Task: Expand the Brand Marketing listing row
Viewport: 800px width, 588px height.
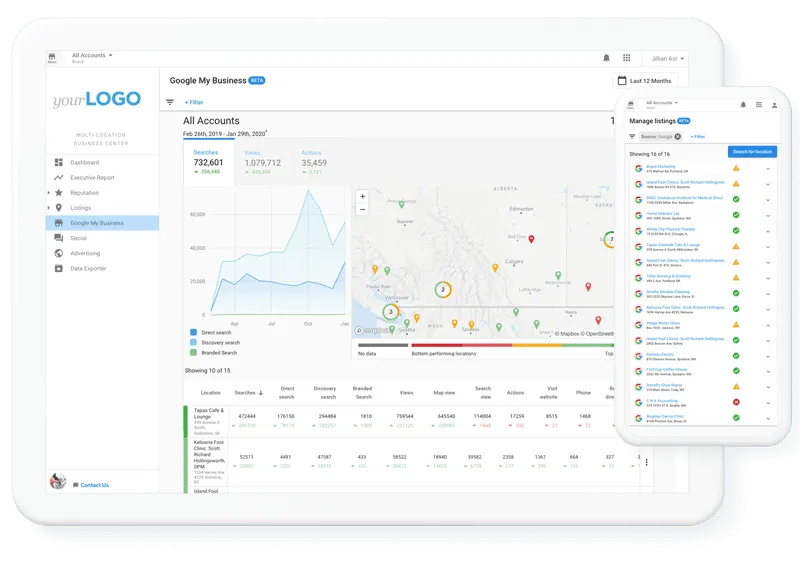Action: click(x=767, y=168)
